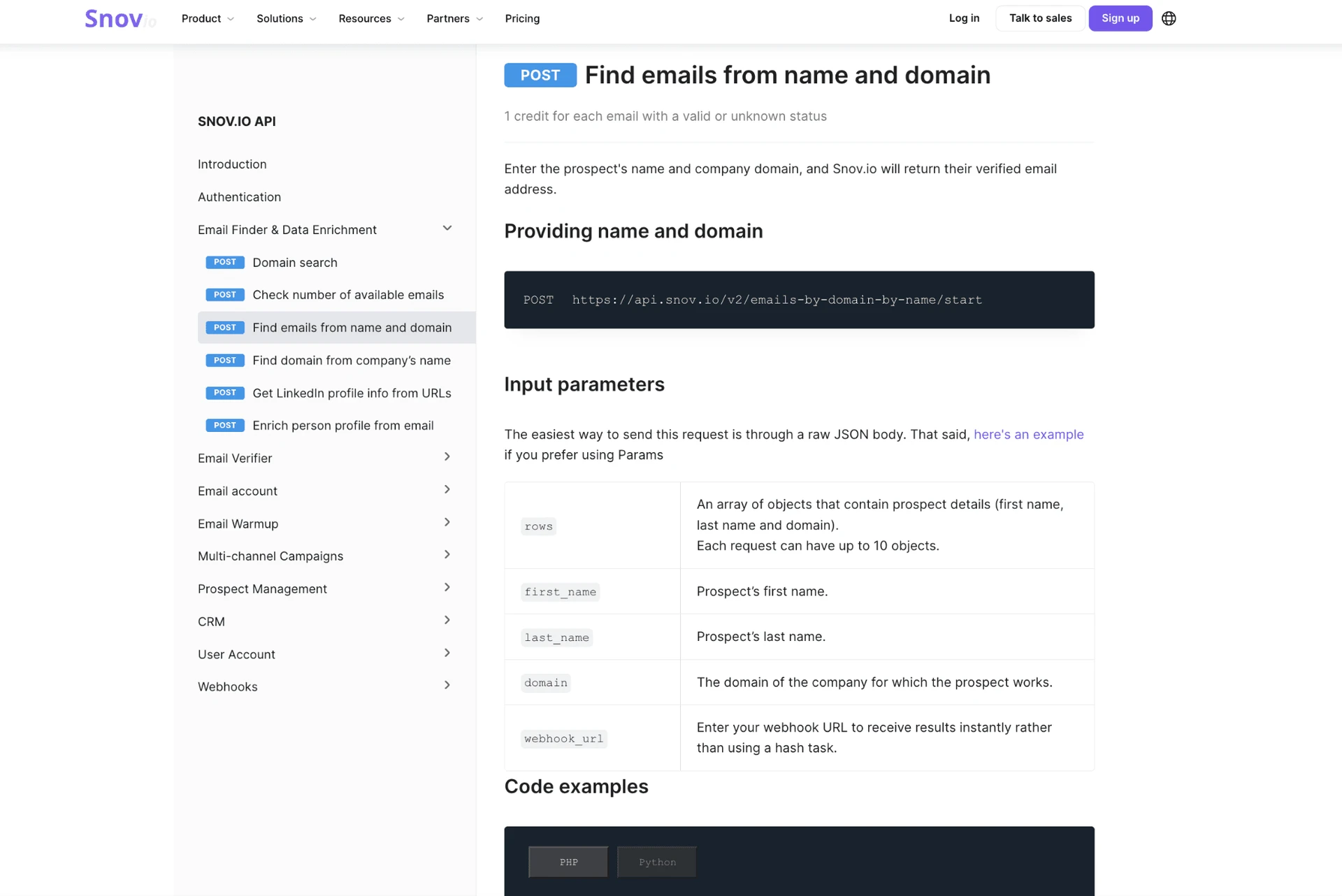Screen dimensions: 1342x896
Task: Select Find emails from name and domain
Action: (337, 327)
